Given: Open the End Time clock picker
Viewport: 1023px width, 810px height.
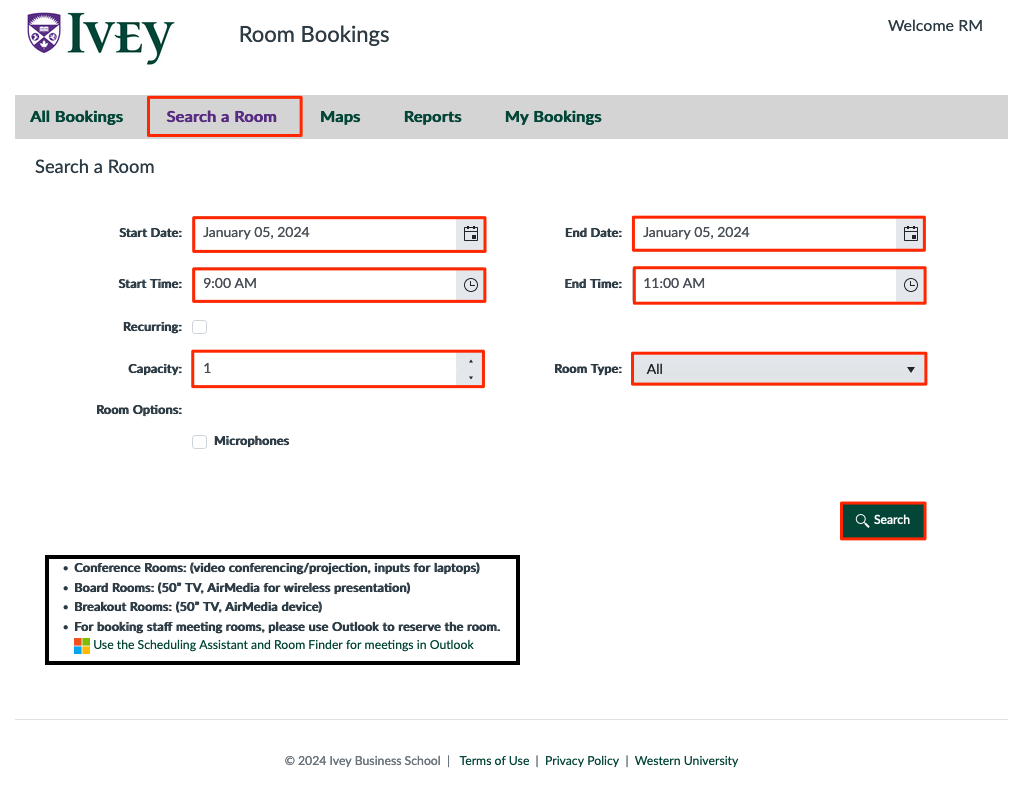Looking at the screenshot, I should point(910,285).
